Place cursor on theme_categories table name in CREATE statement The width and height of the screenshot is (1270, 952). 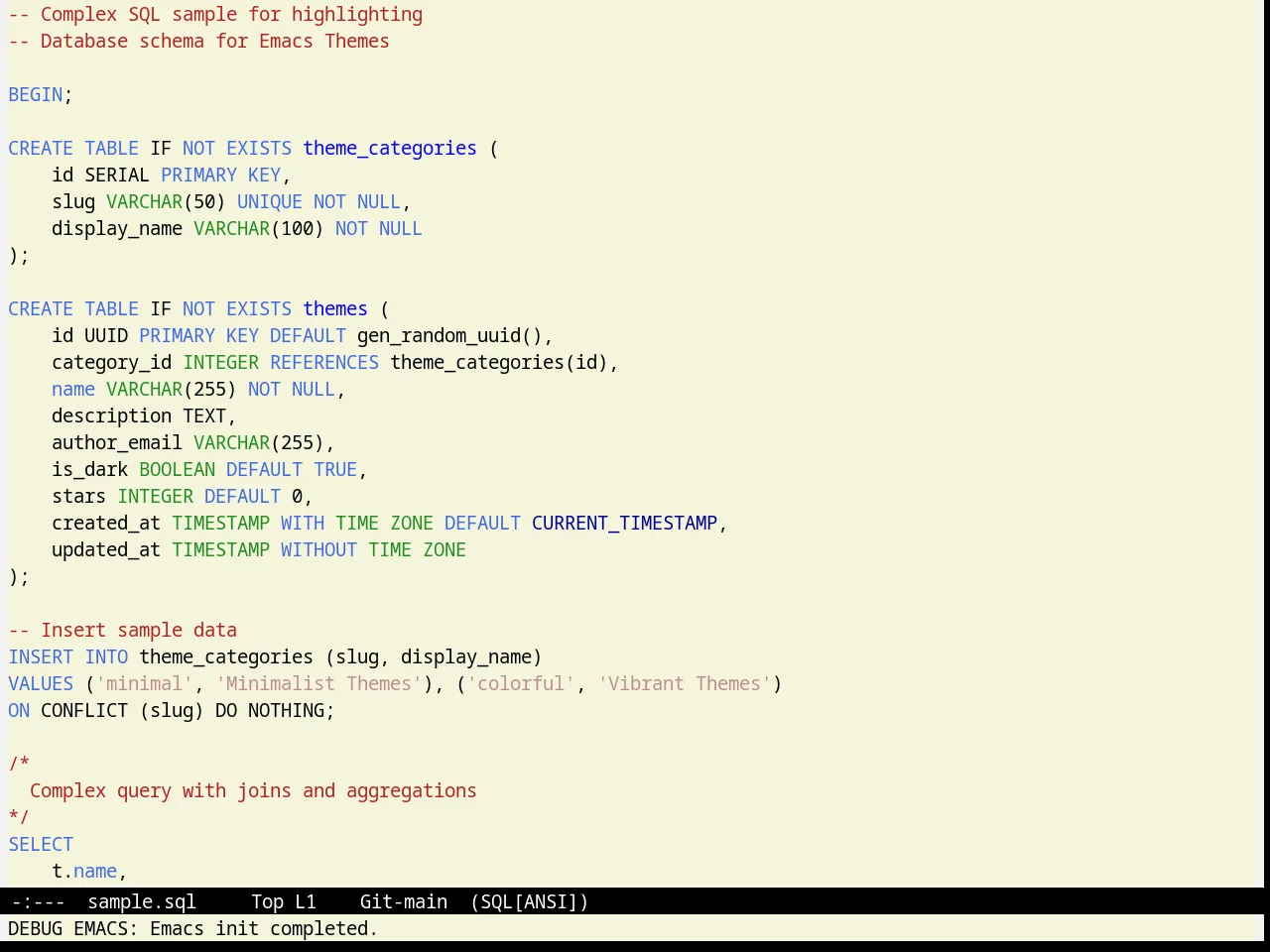[390, 148]
